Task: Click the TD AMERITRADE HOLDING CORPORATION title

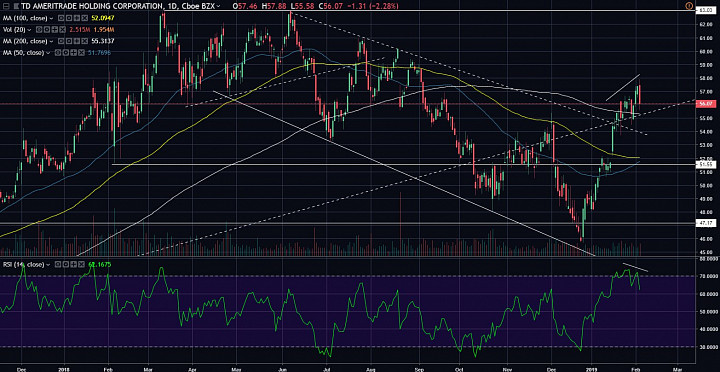Action: pos(91,6)
